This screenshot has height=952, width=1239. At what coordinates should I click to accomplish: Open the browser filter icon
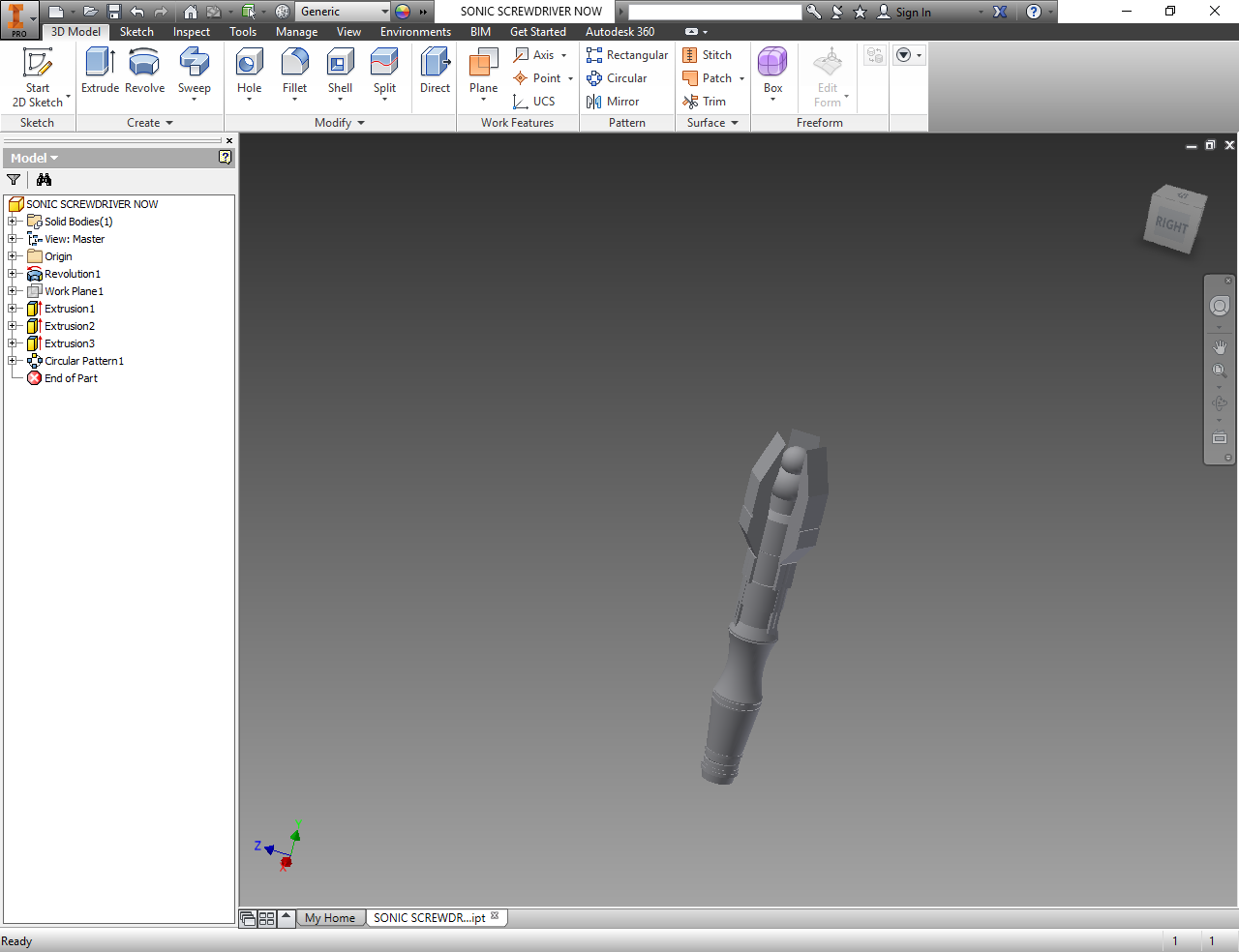click(14, 180)
